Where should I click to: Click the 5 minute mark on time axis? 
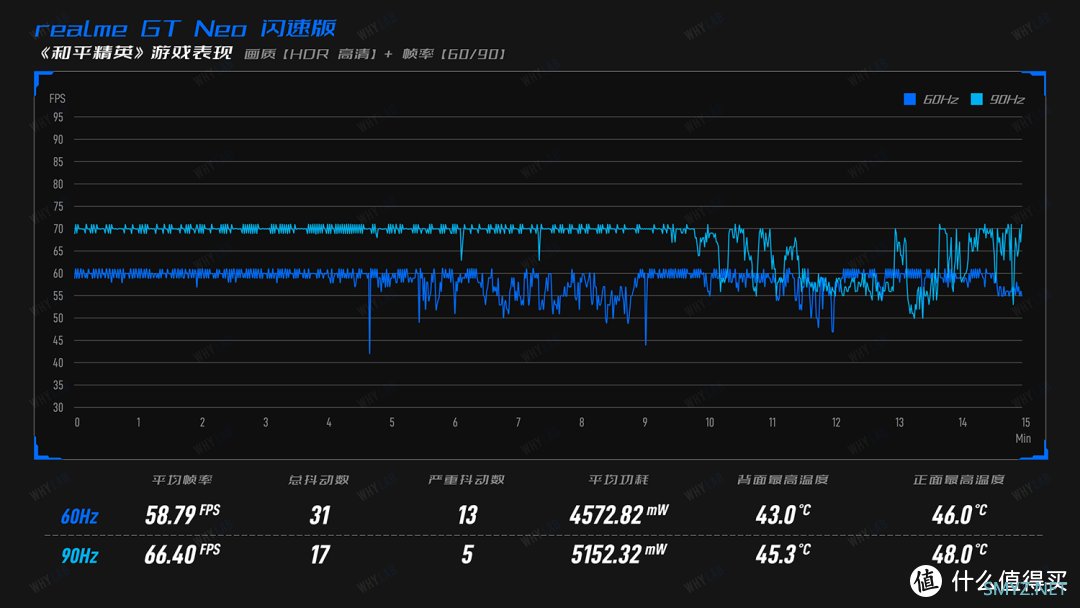point(392,423)
